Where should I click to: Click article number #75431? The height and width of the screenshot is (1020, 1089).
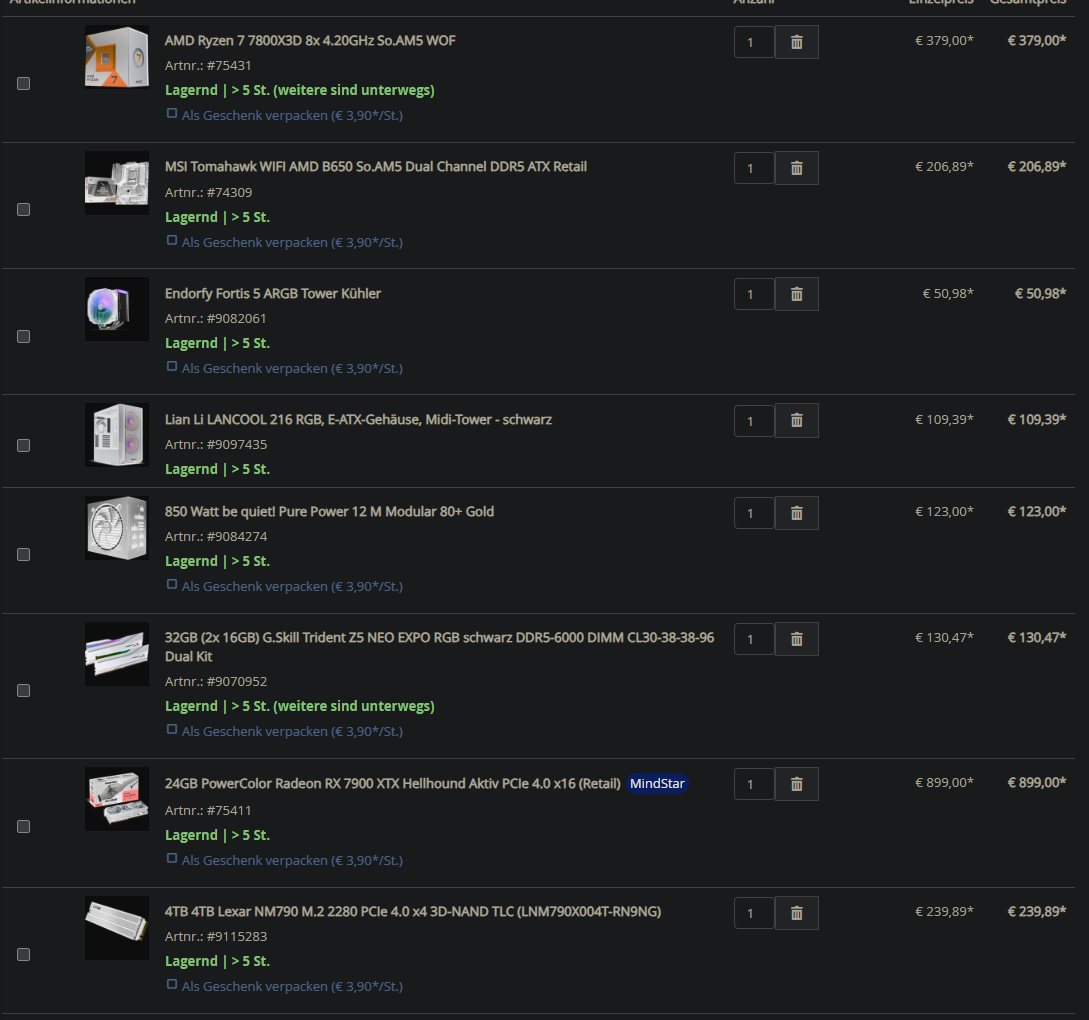click(x=228, y=66)
